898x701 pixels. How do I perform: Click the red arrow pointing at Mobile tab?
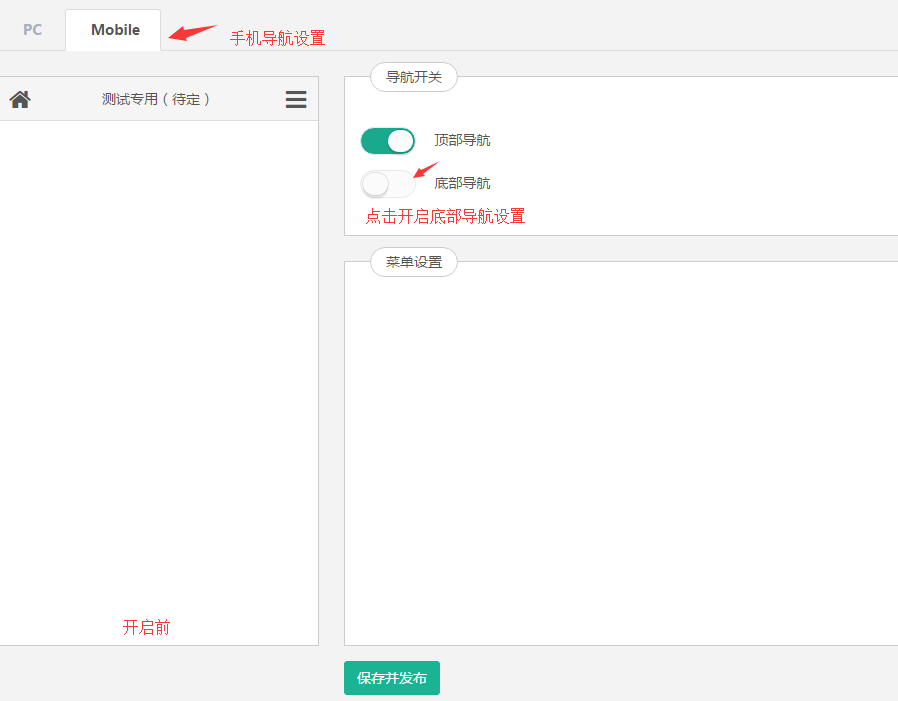tap(192, 32)
